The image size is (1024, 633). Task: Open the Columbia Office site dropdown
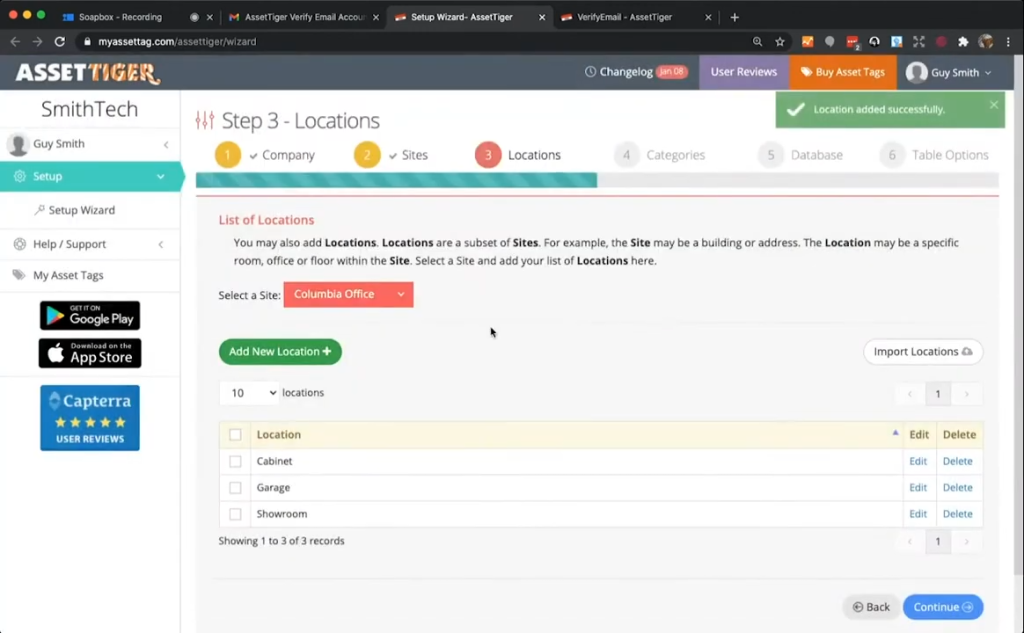click(348, 294)
